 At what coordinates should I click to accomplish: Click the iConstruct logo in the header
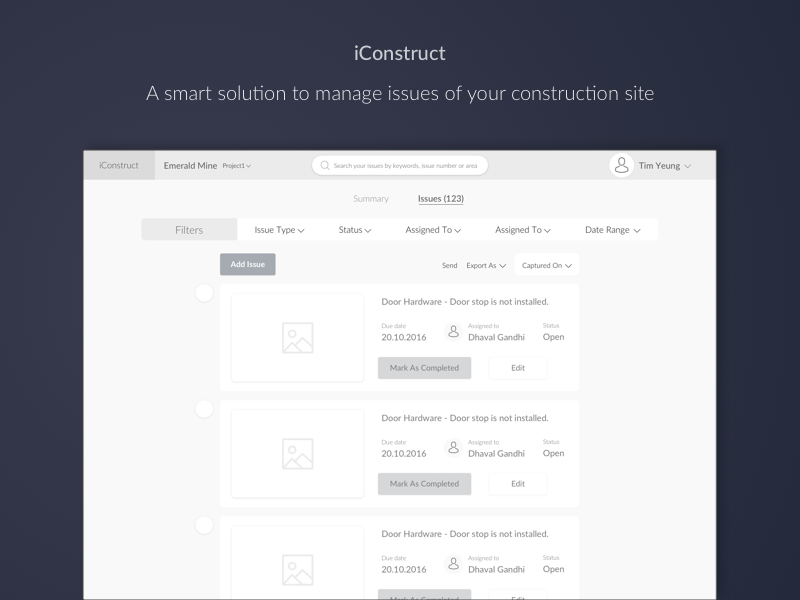118,165
